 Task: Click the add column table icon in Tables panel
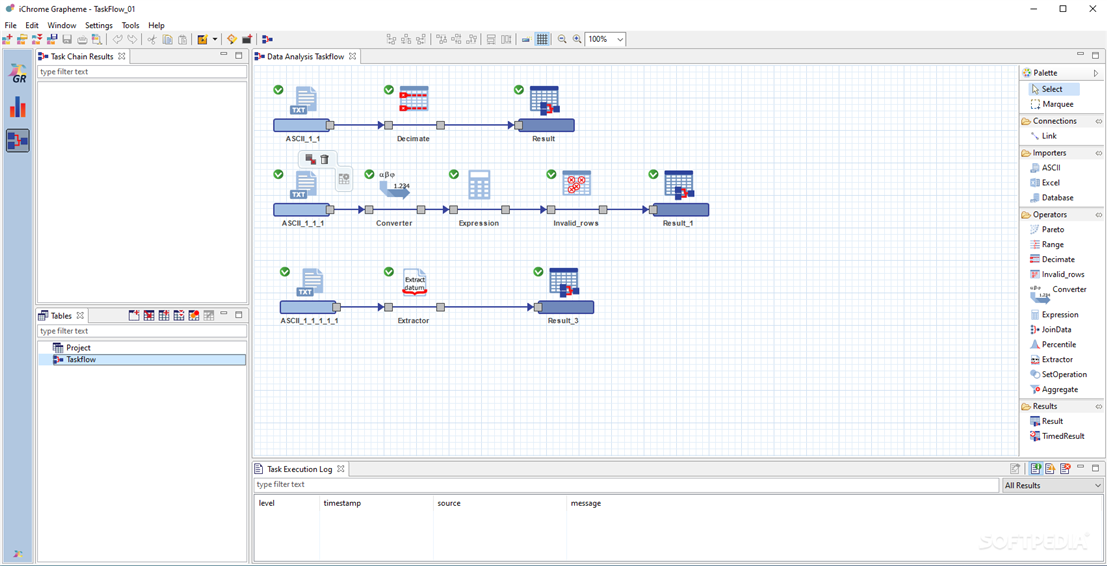click(x=164, y=315)
